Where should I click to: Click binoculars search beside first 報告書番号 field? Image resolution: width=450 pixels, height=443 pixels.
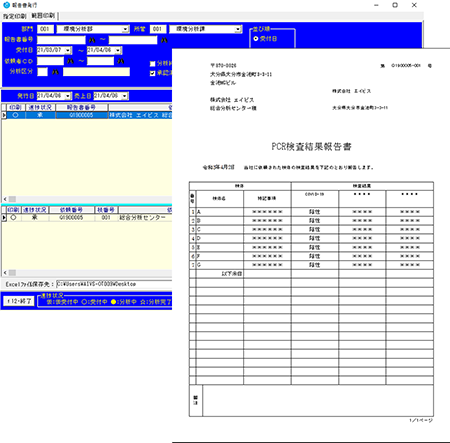(92, 40)
